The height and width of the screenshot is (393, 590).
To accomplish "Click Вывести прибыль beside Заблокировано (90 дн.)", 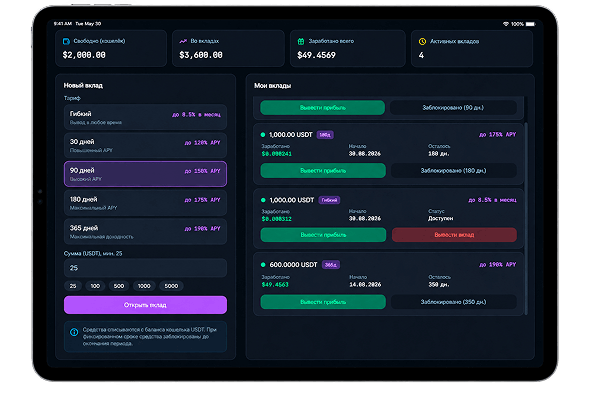I will [x=322, y=108].
